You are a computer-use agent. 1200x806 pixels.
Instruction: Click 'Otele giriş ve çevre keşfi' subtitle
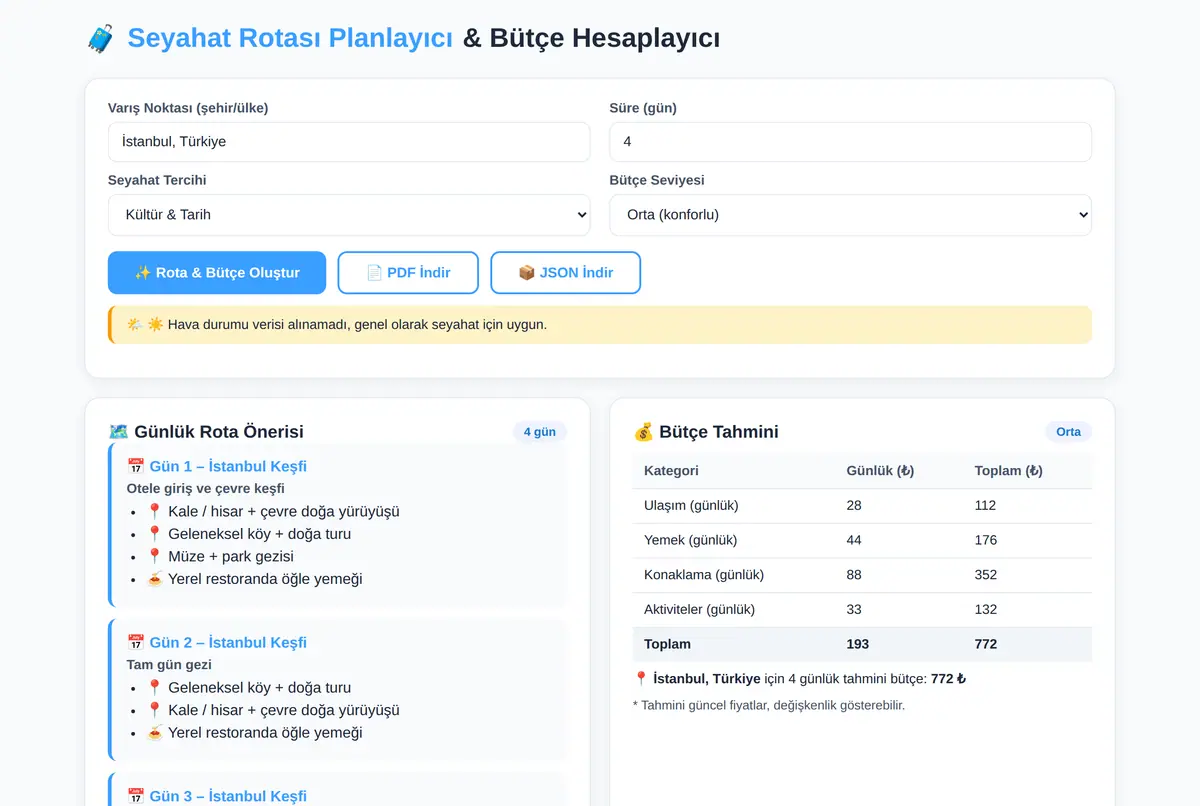(206, 489)
